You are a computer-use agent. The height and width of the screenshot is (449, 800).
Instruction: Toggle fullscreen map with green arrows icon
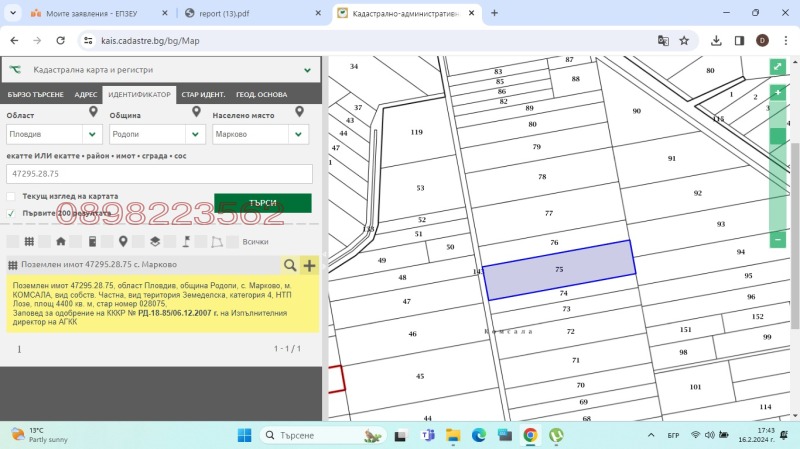(778, 67)
